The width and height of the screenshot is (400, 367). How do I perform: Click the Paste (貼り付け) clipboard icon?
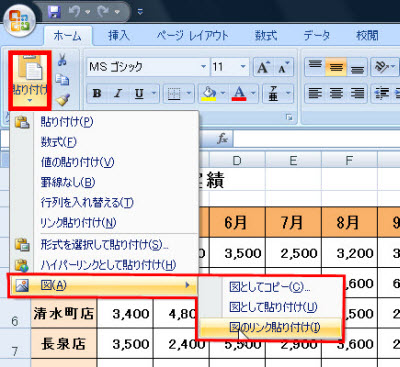tap(30, 68)
